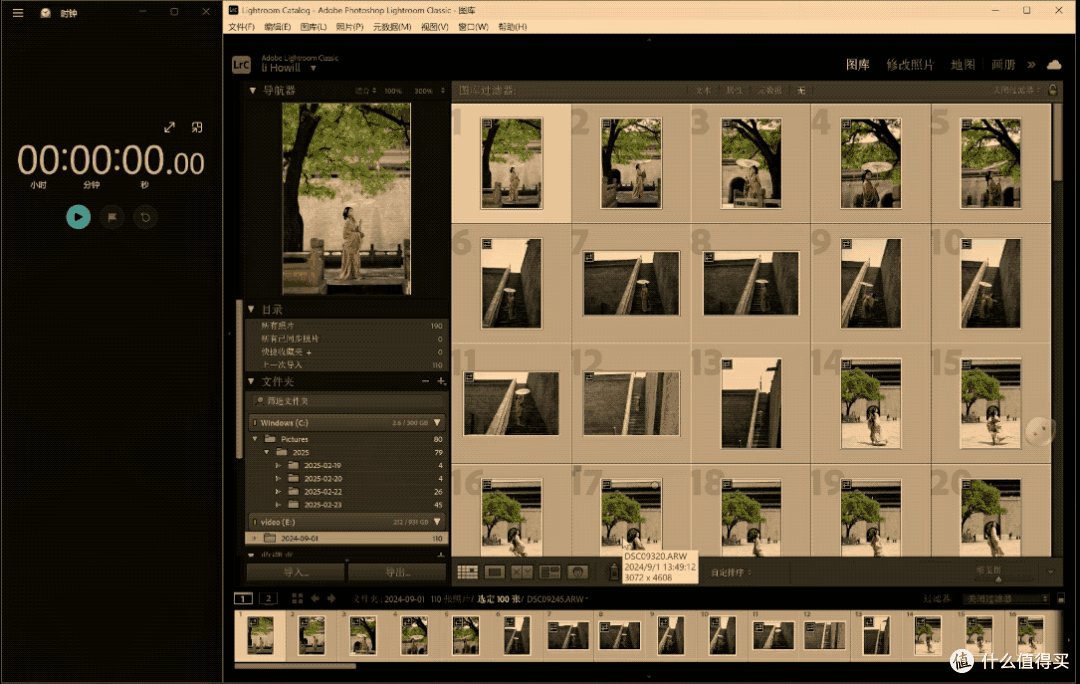Toggle the filmstrip filter switch
Screen dimensions: 1080x684
(x=1061, y=599)
